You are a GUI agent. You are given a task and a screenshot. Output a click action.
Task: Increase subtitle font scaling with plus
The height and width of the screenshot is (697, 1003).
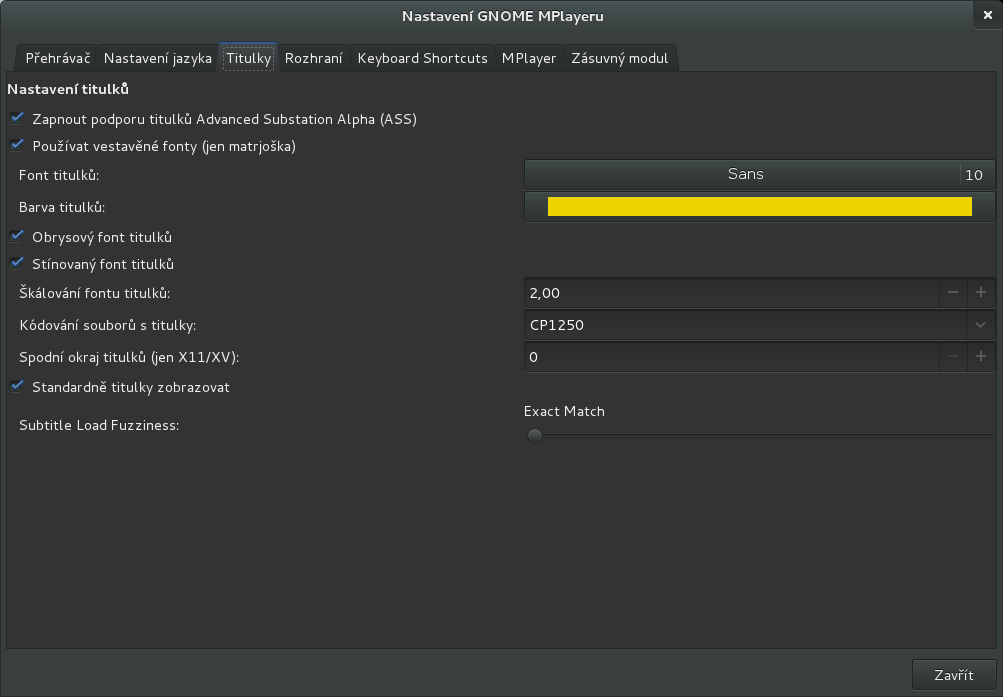coord(981,293)
